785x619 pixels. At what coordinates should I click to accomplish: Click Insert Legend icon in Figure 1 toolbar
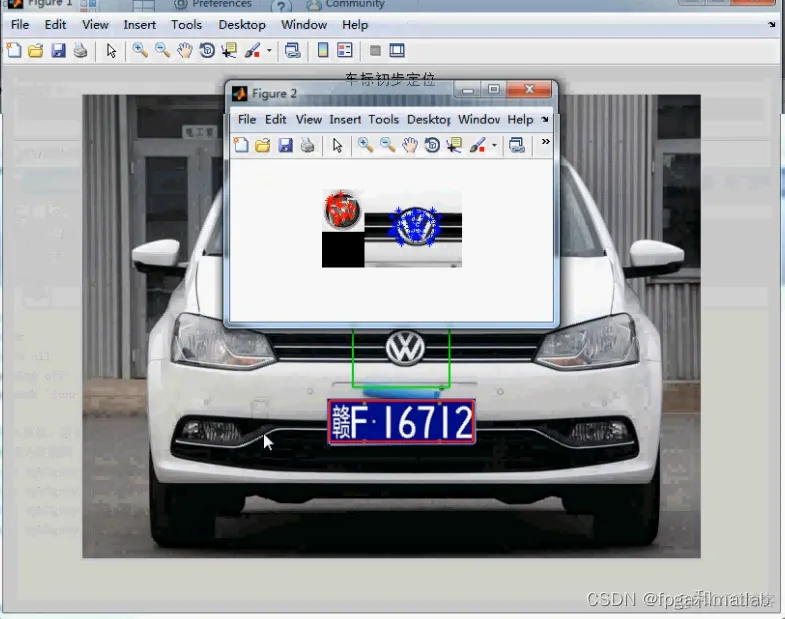(x=345, y=51)
